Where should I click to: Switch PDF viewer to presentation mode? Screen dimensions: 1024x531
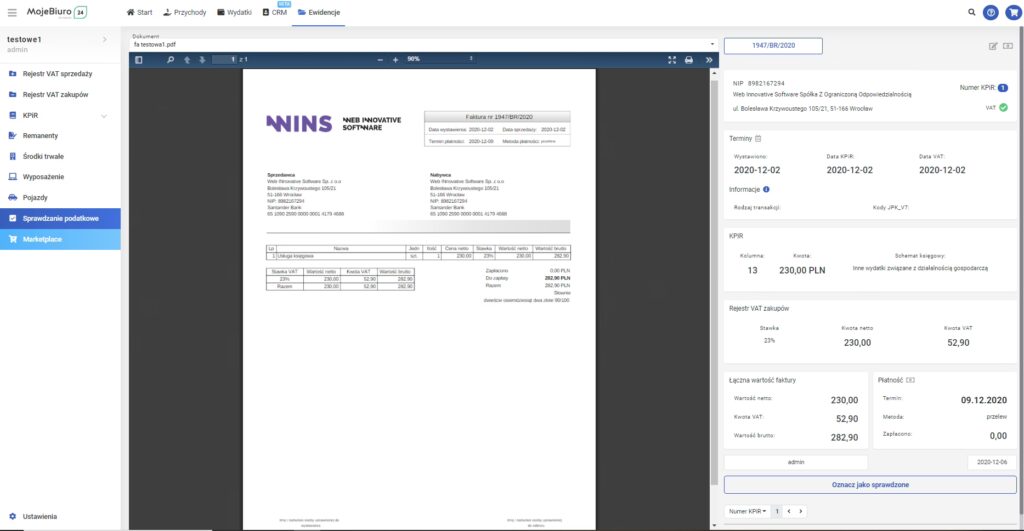pyautogui.click(x=672, y=60)
